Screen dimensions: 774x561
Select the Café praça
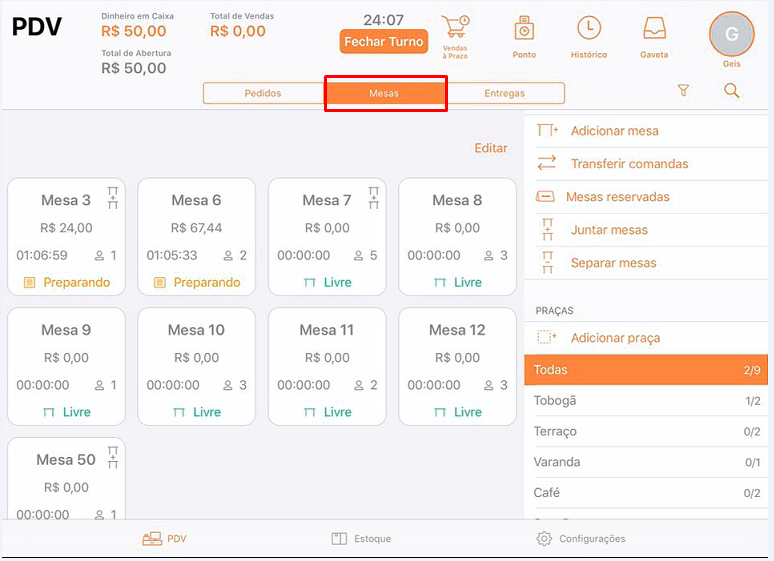pyautogui.click(x=646, y=492)
